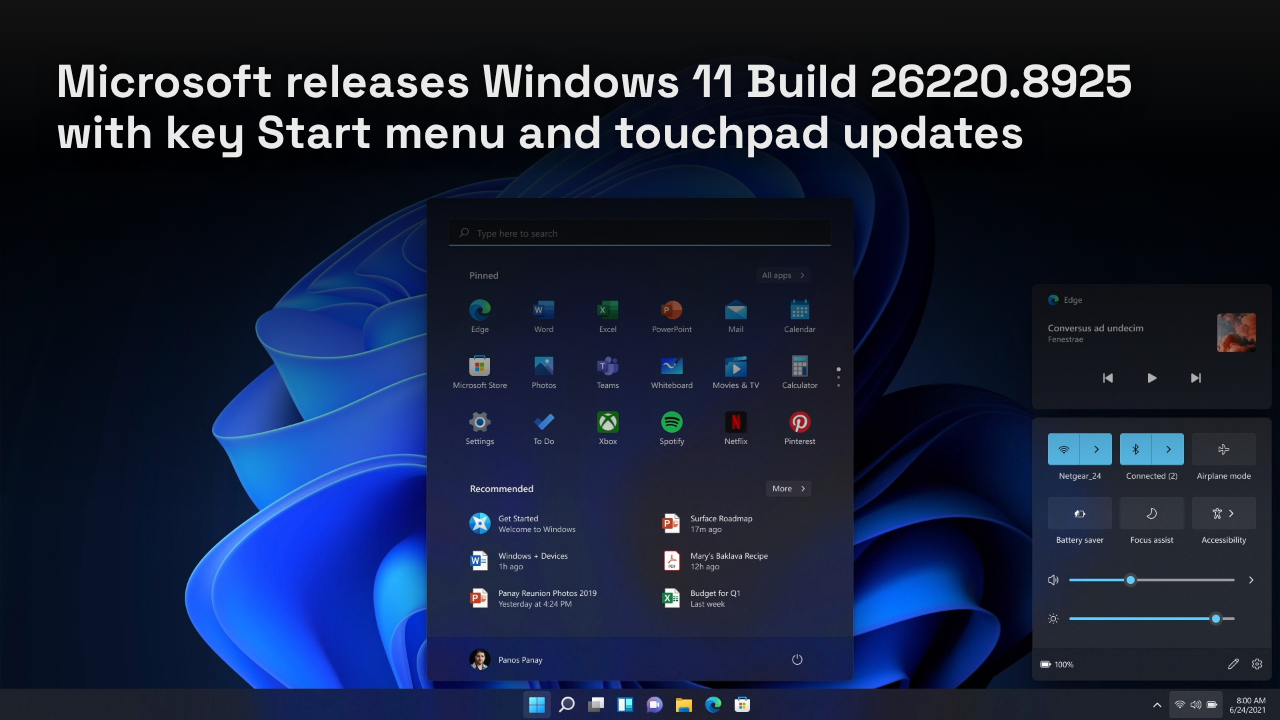Open Chat from the taskbar
This screenshot has width=1280, height=720.
point(654,704)
